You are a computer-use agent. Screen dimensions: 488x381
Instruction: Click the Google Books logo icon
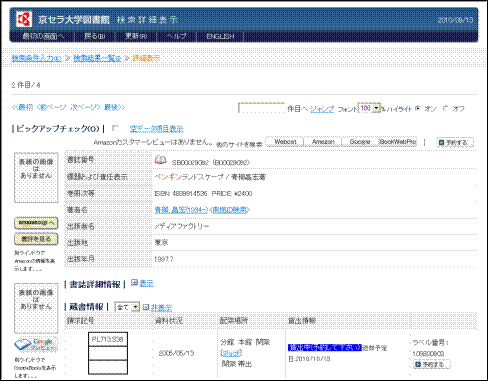tap(36, 345)
